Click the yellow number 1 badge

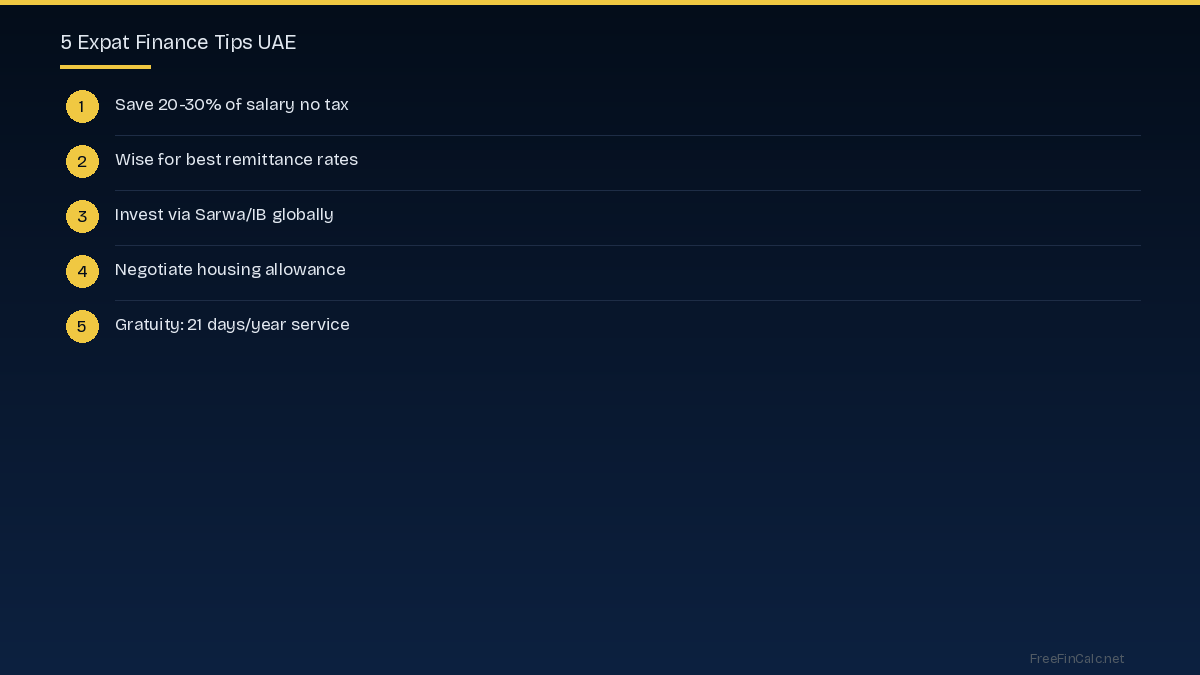point(82,106)
